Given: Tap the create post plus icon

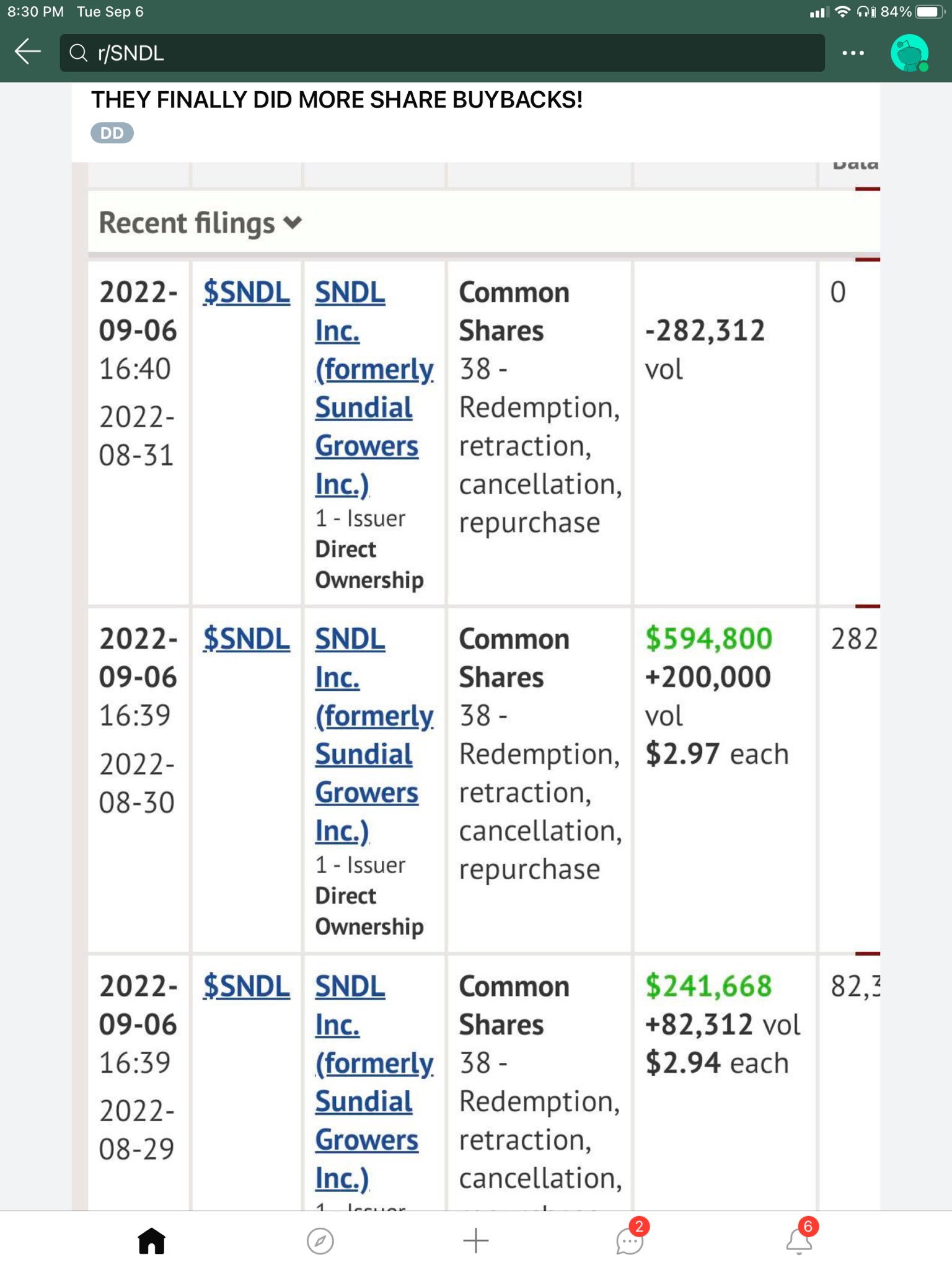Looking at the screenshot, I should pos(476,1241).
